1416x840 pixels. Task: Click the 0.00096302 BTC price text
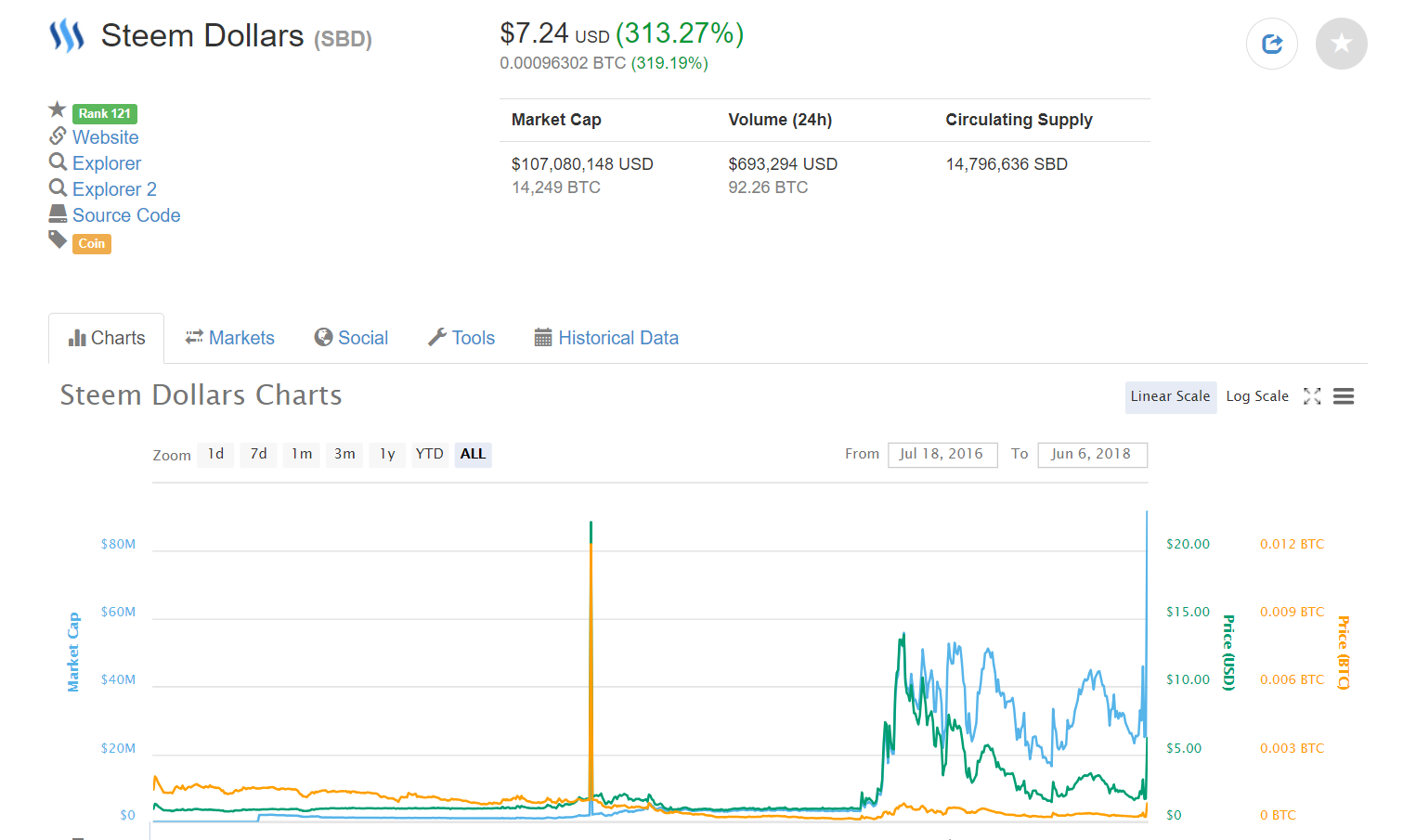click(x=563, y=63)
